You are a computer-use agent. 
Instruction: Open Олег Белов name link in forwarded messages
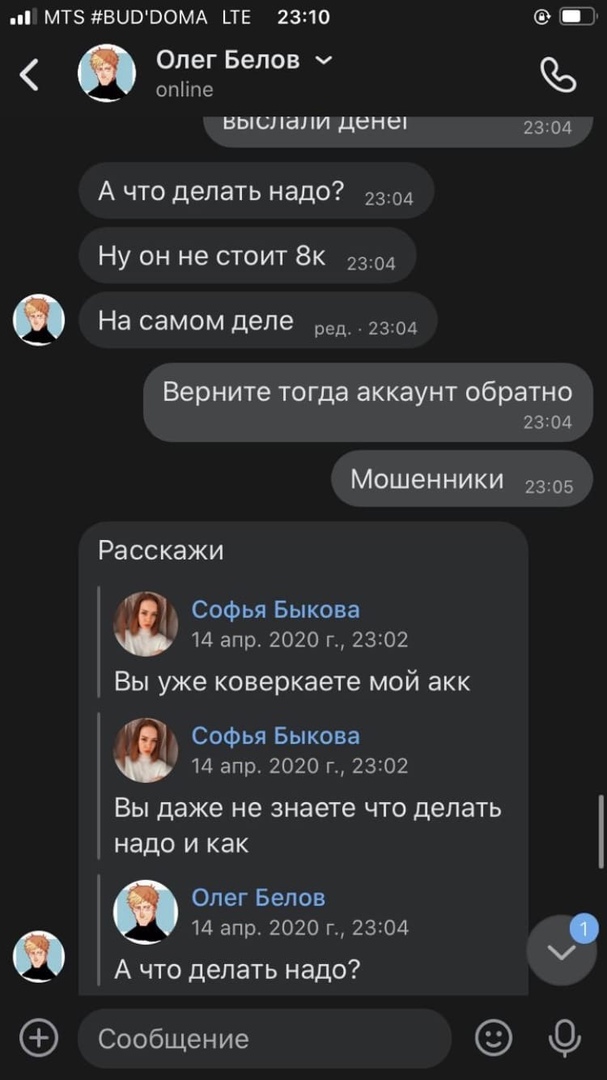258,897
